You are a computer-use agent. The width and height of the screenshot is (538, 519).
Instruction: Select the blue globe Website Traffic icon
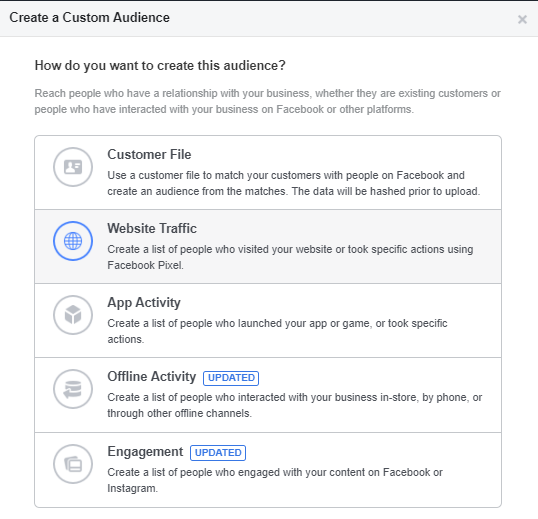coord(73,241)
